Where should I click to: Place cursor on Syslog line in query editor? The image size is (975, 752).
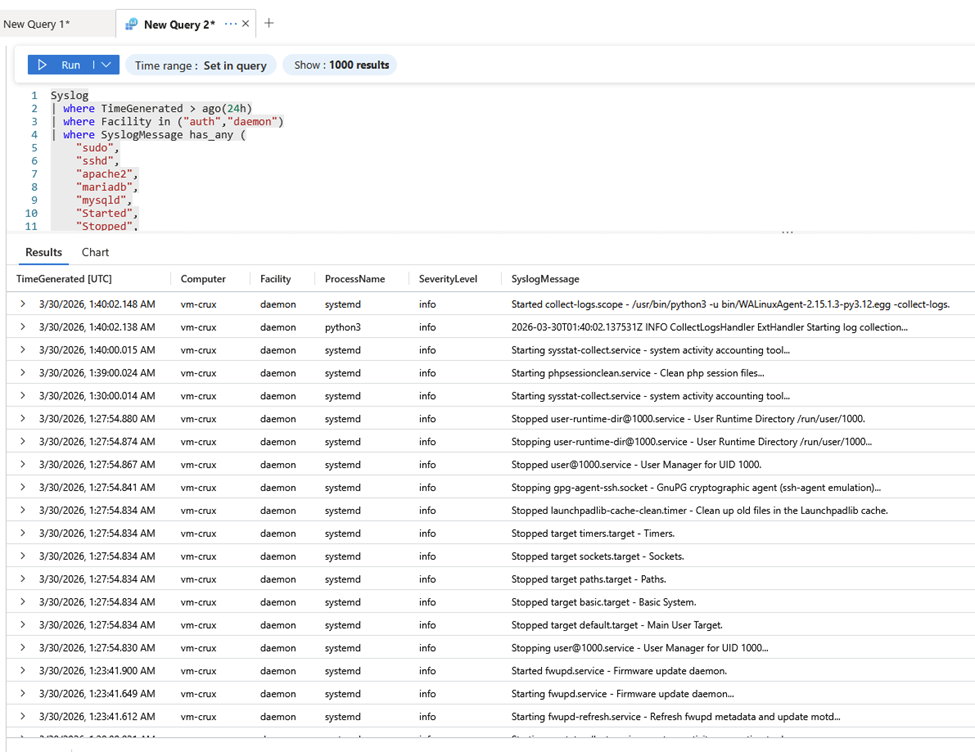[x=70, y=96]
